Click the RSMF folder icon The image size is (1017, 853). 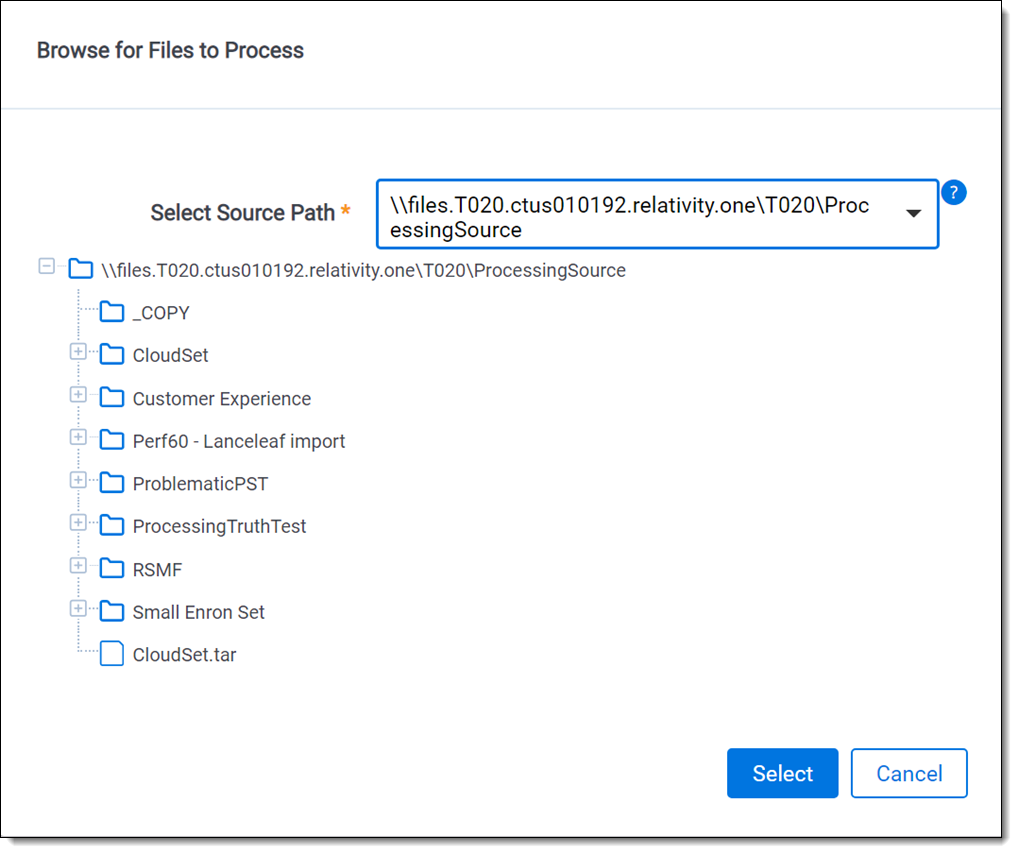pos(112,569)
